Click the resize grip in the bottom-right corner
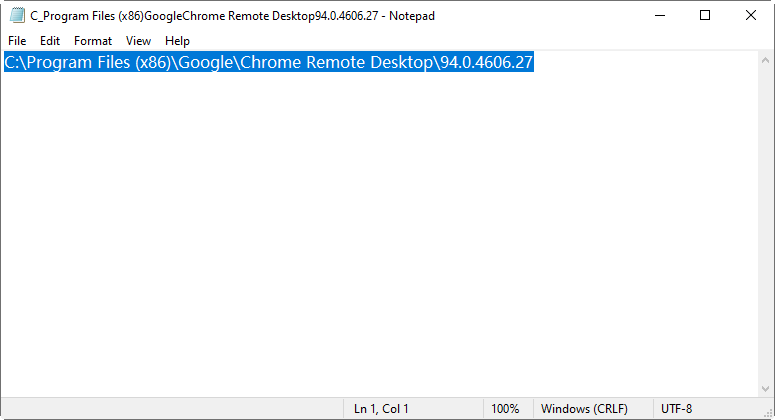775x420 pixels. (x=767, y=412)
